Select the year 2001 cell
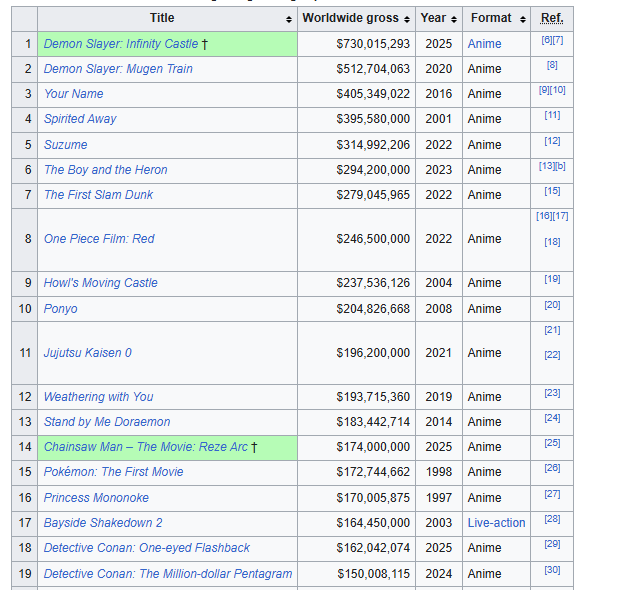The height and width of the screenshot is (590, 621). pos(439,120)
